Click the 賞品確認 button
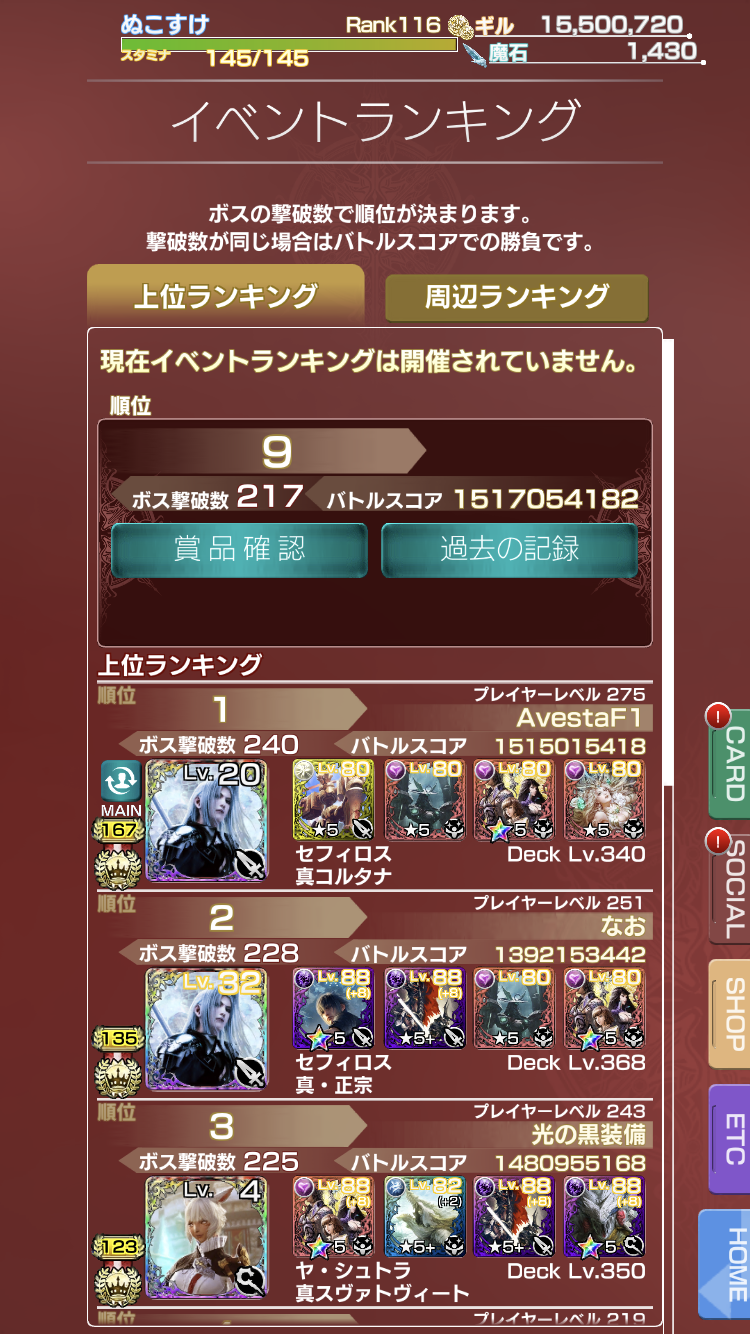This screenshot has height=1334, width=750. (x=240, y=549)
